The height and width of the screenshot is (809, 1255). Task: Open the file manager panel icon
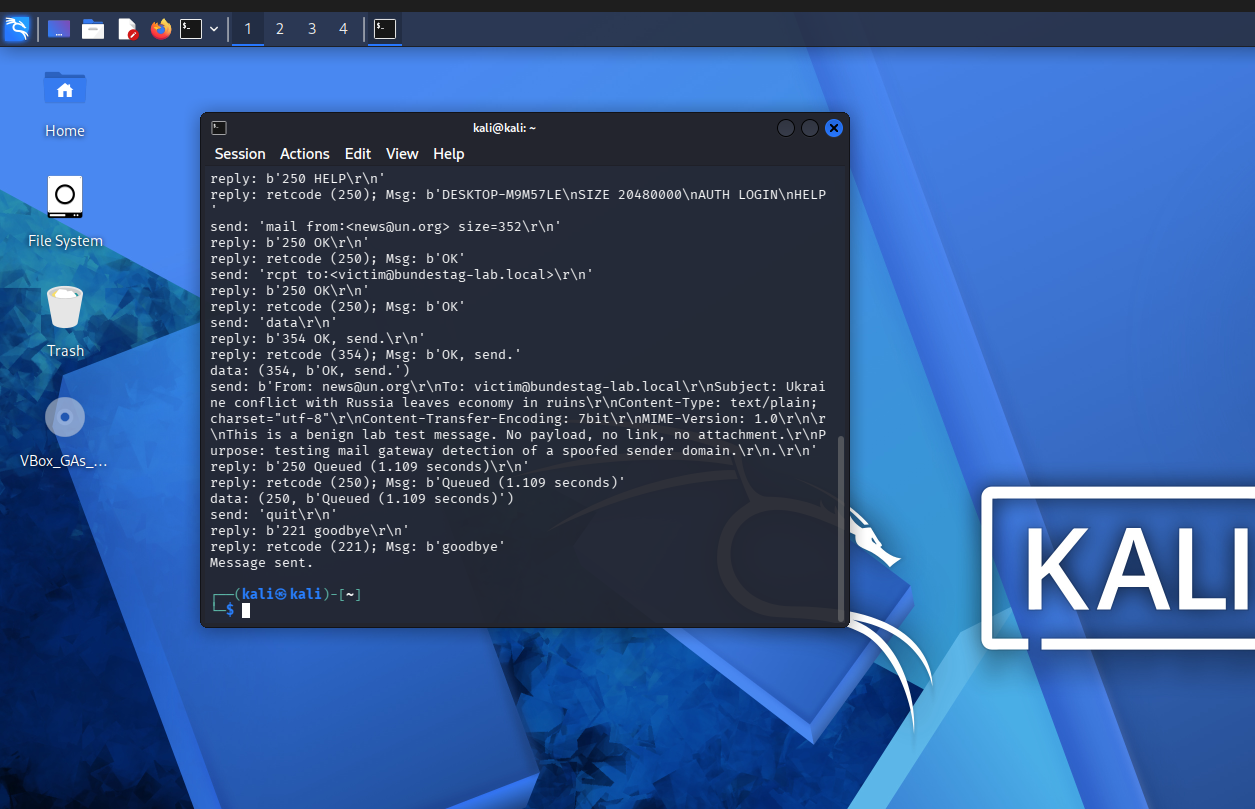tap(93, 29)
